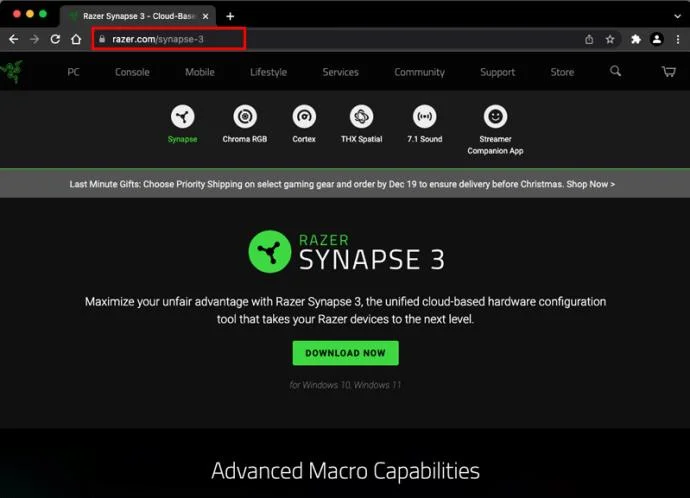
Task: Open the browser extensions puzzle icon
Action: click(x=636, y=40)
